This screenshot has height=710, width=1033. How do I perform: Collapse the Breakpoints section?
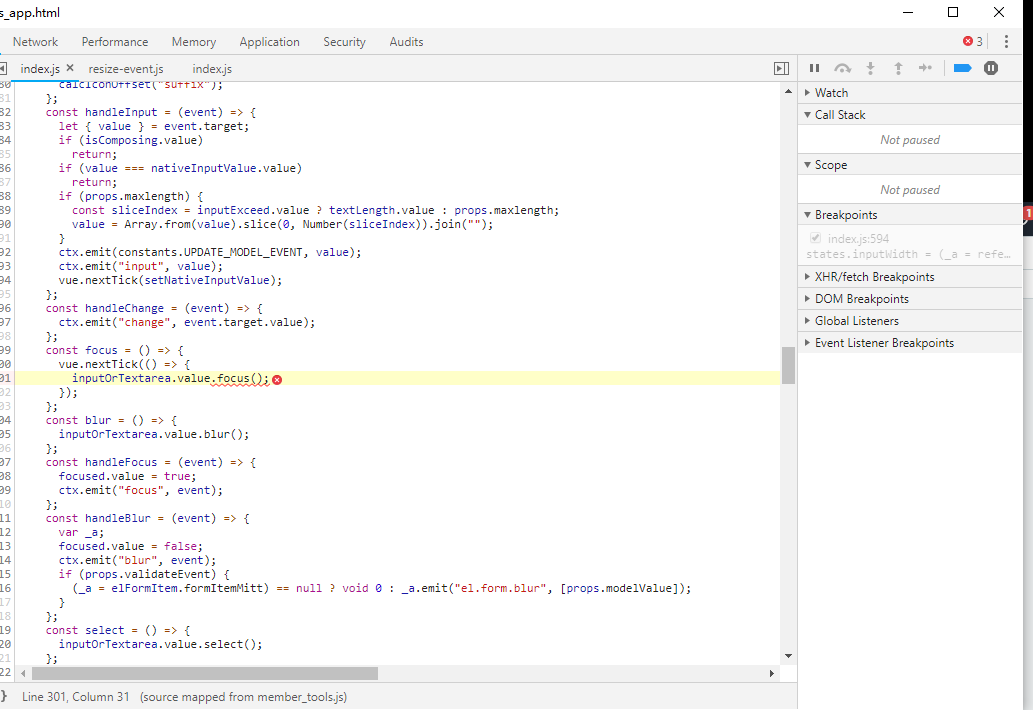[x=909, y=215]
